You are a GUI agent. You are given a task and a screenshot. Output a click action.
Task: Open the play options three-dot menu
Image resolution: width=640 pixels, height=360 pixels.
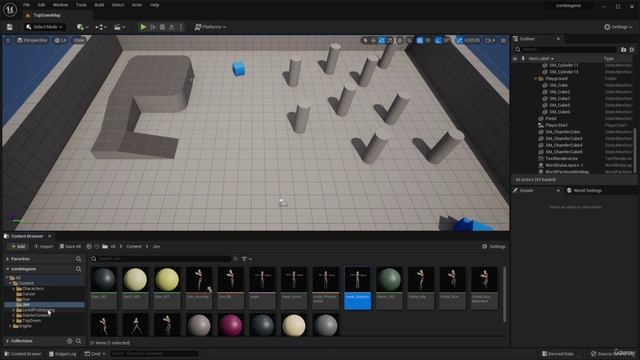point(181,27)
